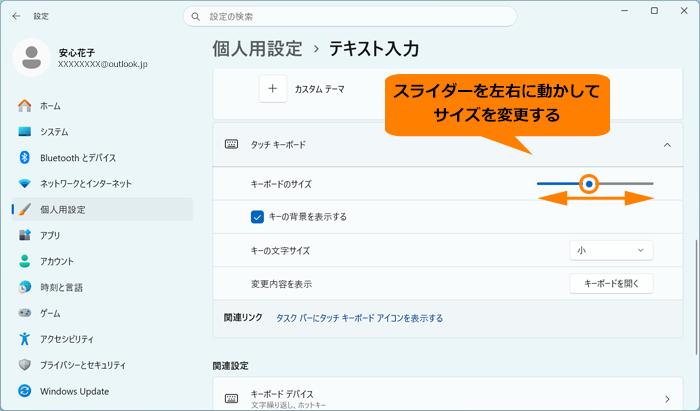Open ゲーム settings category
700x411 pixels.
tap(102, 313)
